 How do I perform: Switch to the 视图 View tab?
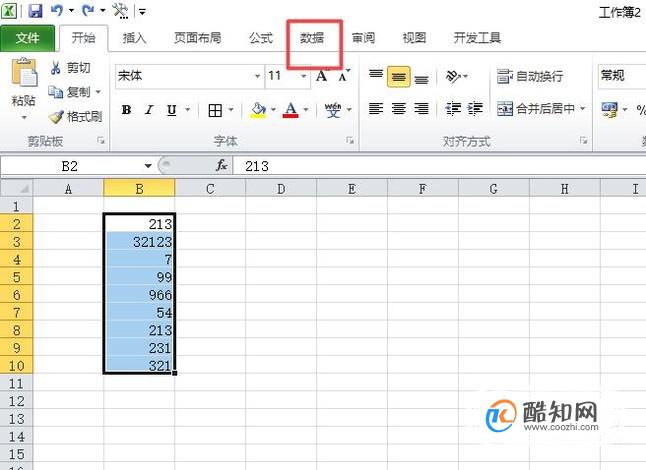coord(414,38)
